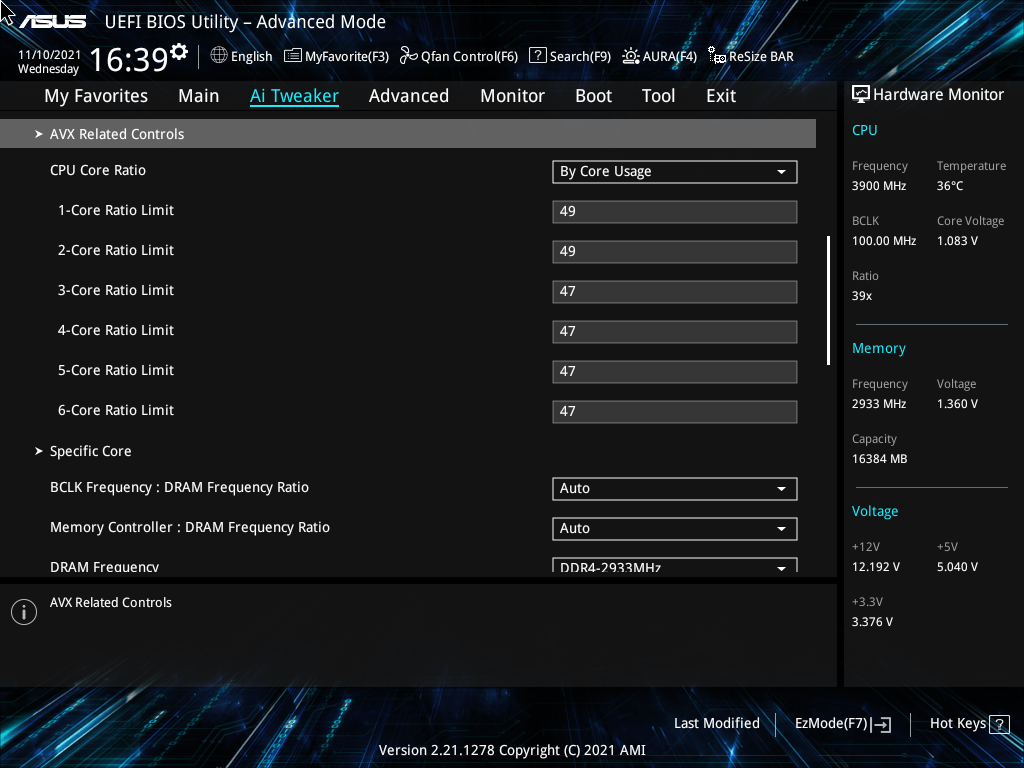This screenshot has width=1024, height=768.
Task: Click the 16:39 clock time
Action: (x=129, y=59)
